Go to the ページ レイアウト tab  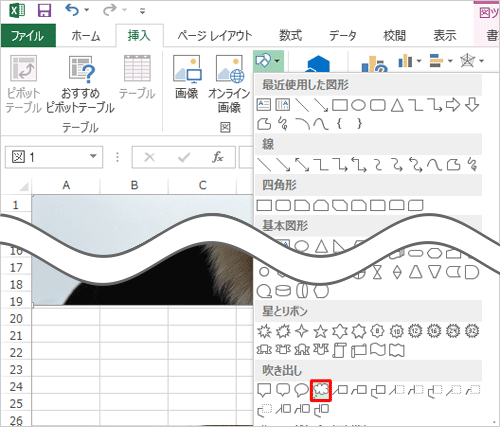(x=215, y=35)
